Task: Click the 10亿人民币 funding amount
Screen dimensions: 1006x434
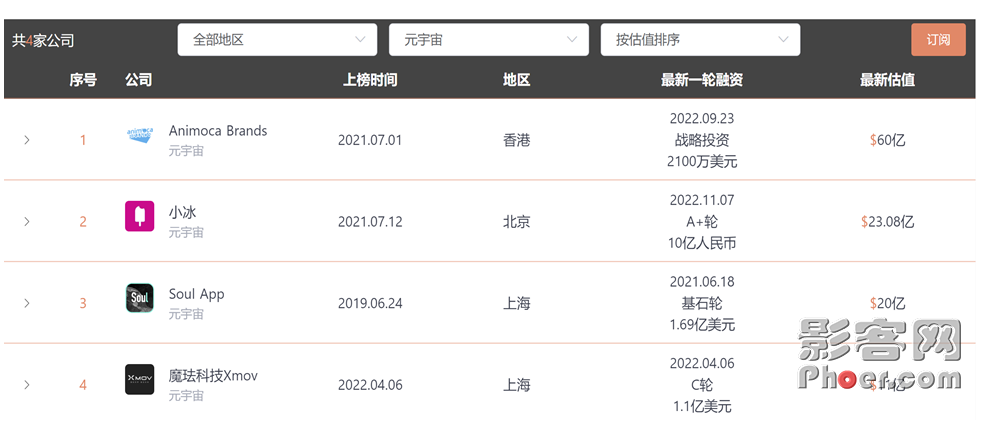Action: click(702, 243)
